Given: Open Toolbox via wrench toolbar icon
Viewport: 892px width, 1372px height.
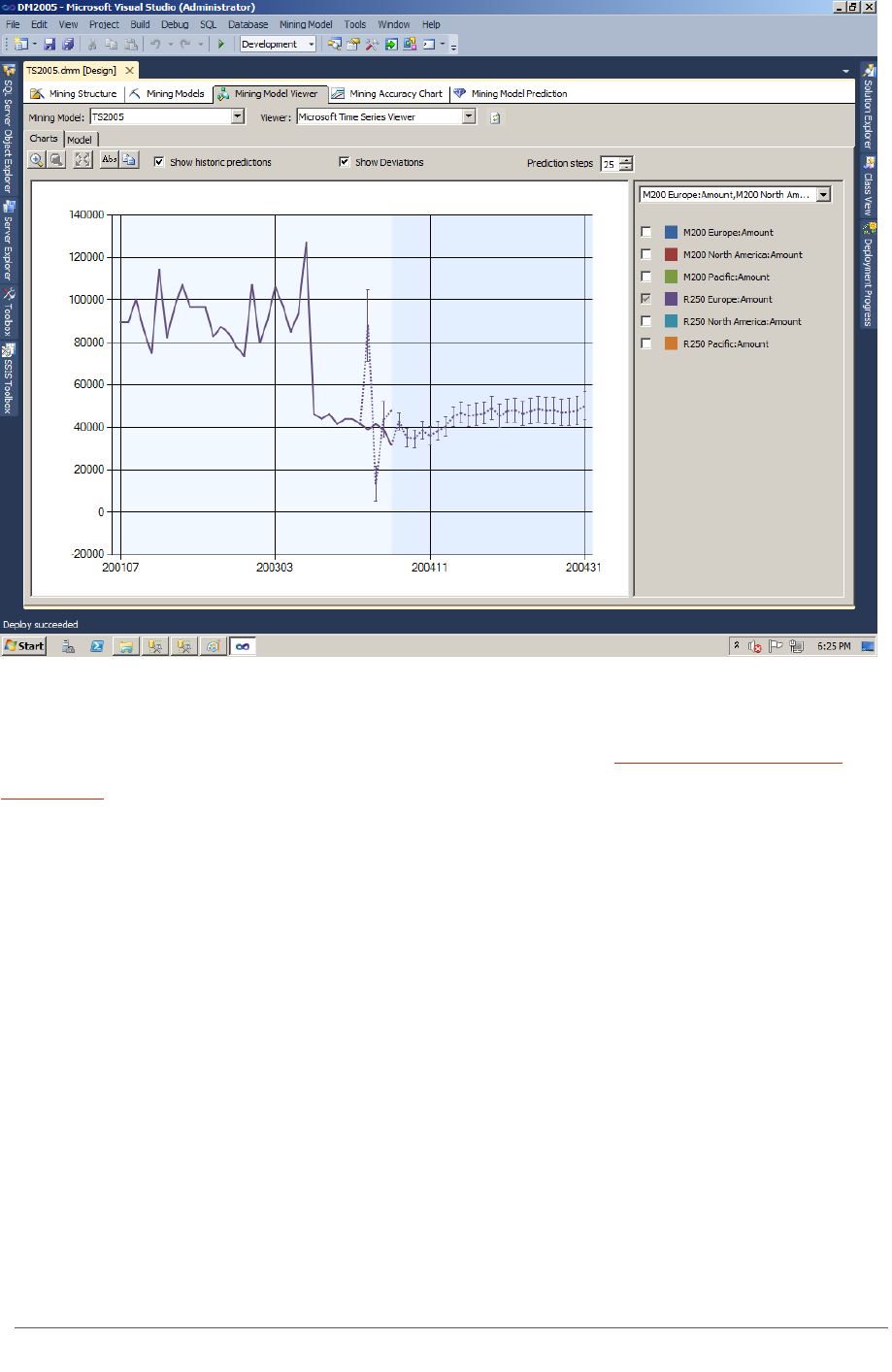Looking at the screenshot, I should (372, 44).
